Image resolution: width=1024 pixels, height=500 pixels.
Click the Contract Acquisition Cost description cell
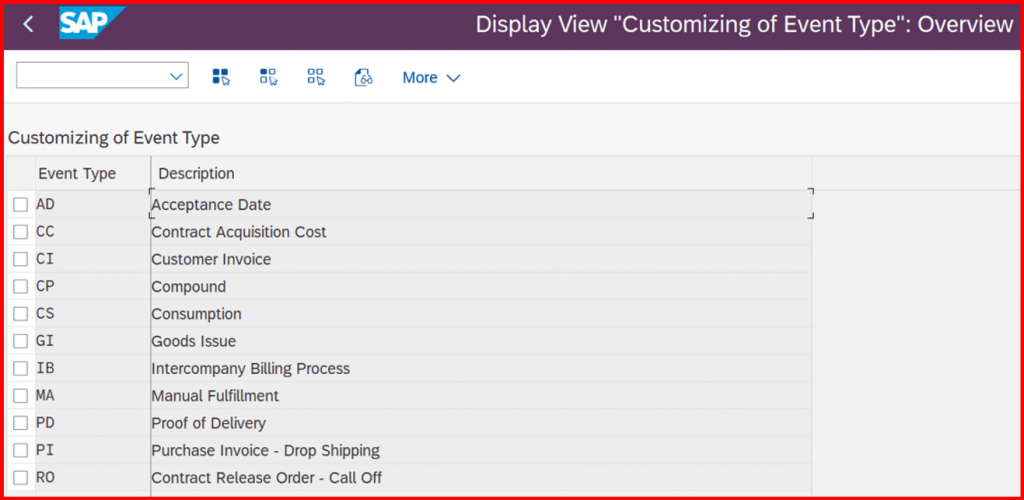pos(481,232)
